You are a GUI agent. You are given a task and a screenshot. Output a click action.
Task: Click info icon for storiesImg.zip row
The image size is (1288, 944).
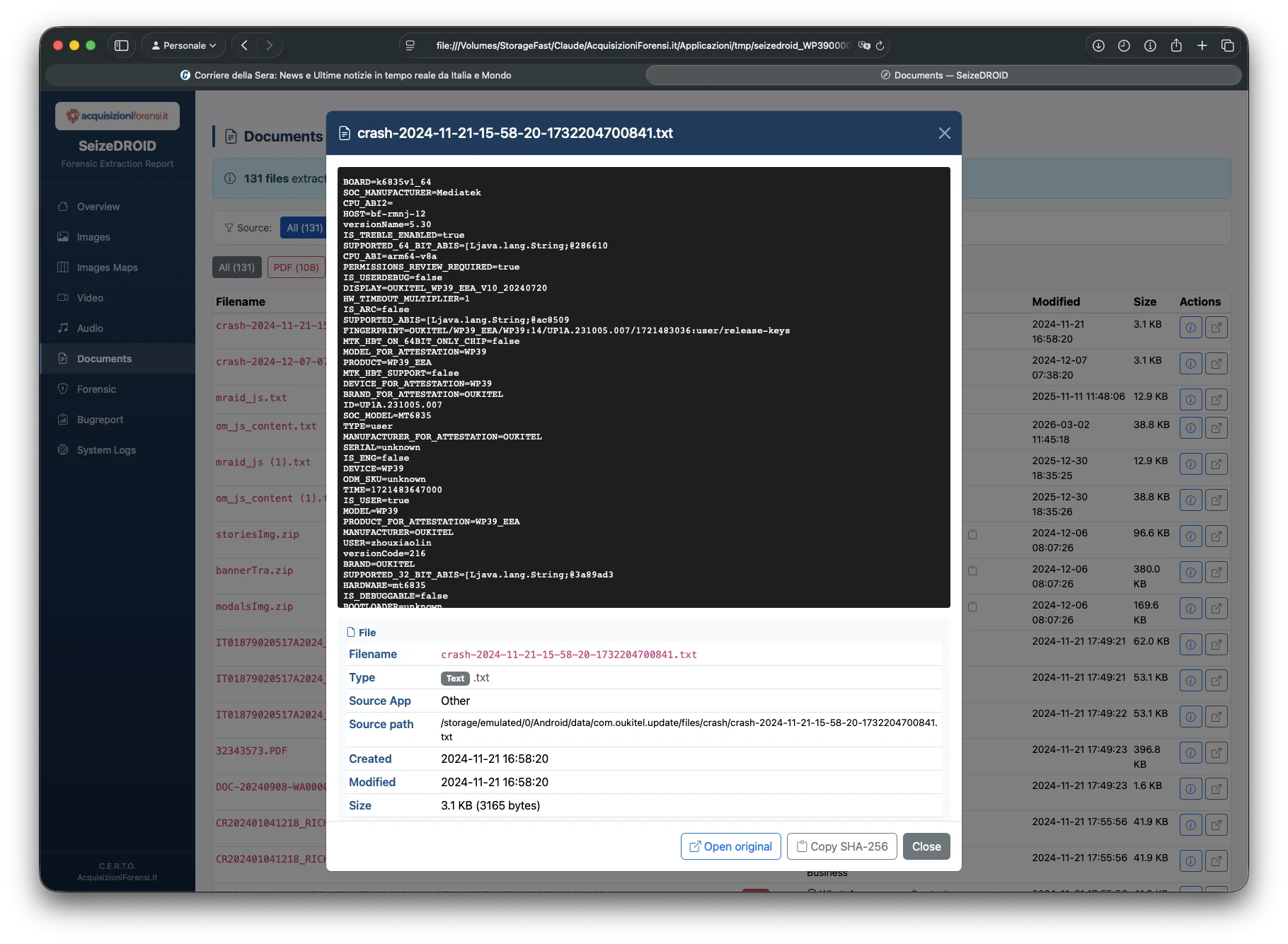pyautogui.click(x=1190, y=536)
